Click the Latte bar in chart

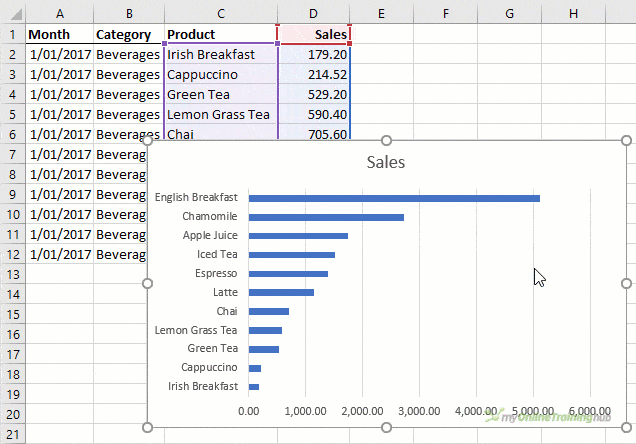tap(281, 293)
